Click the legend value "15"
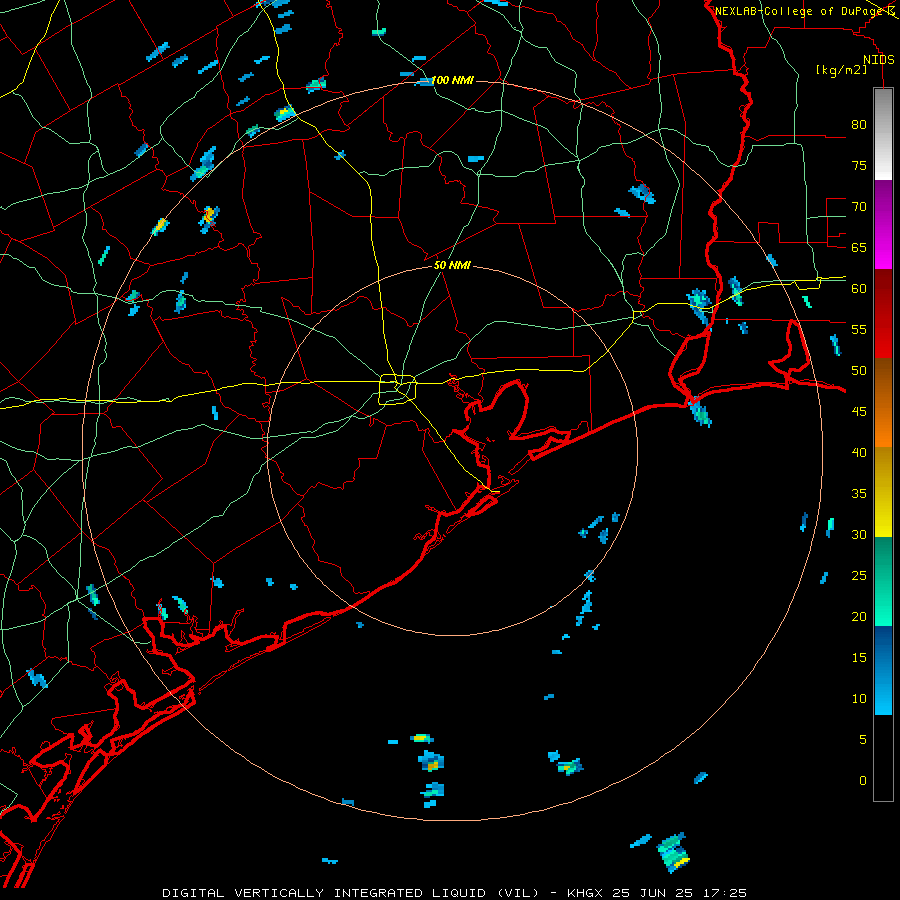This screenshot has width=900, height=900. pos(859,657)
